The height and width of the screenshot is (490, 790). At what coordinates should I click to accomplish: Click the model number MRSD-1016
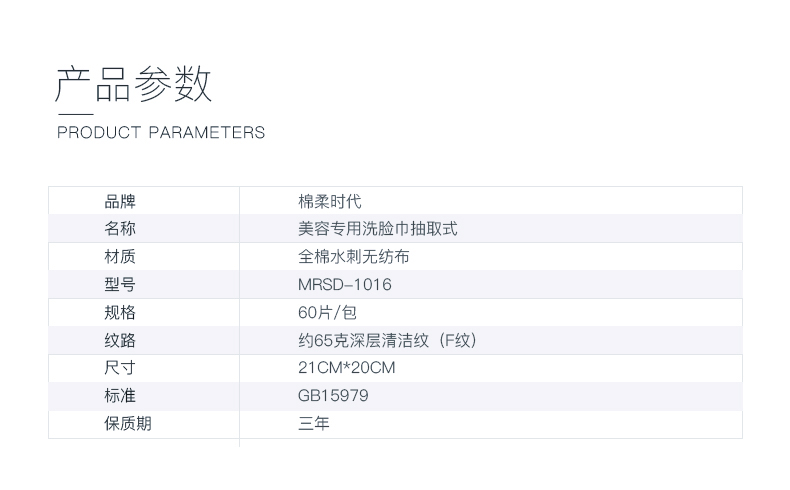tap(344, 285)
